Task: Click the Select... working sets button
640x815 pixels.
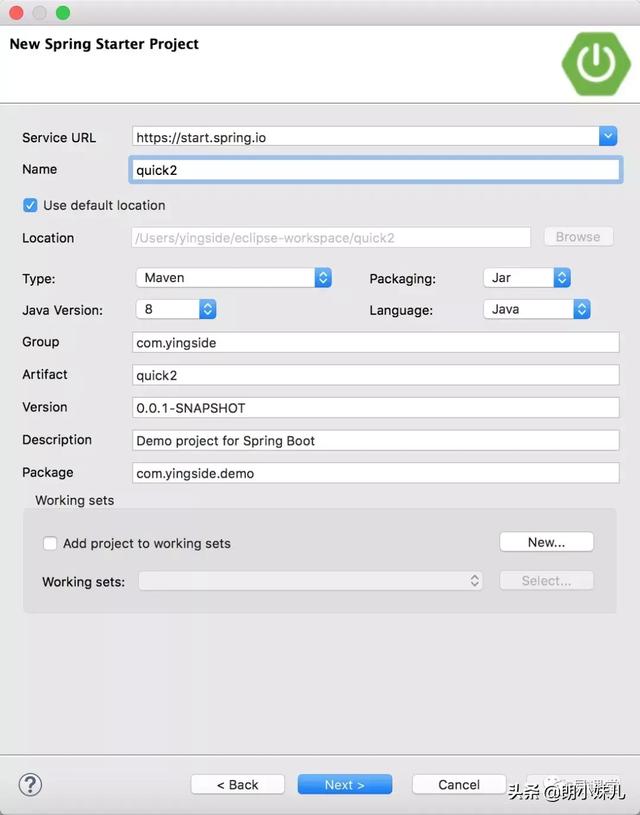Action: click(x=546, y=581)
